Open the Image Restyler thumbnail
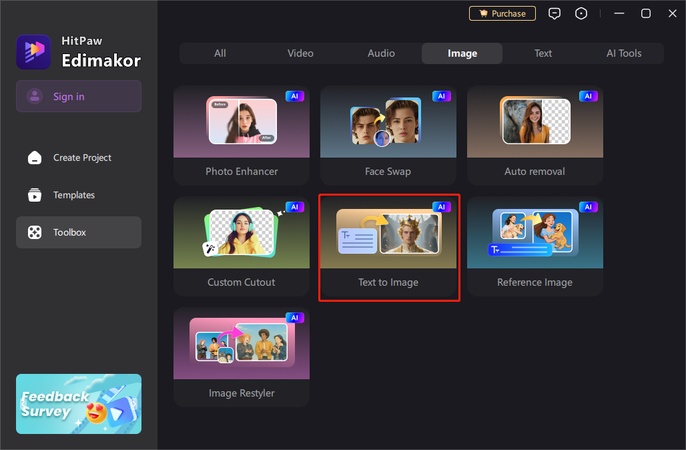Image resolution: width=686 pixels, height=450 pixels. pyautogui.click(x=242, y=343)
